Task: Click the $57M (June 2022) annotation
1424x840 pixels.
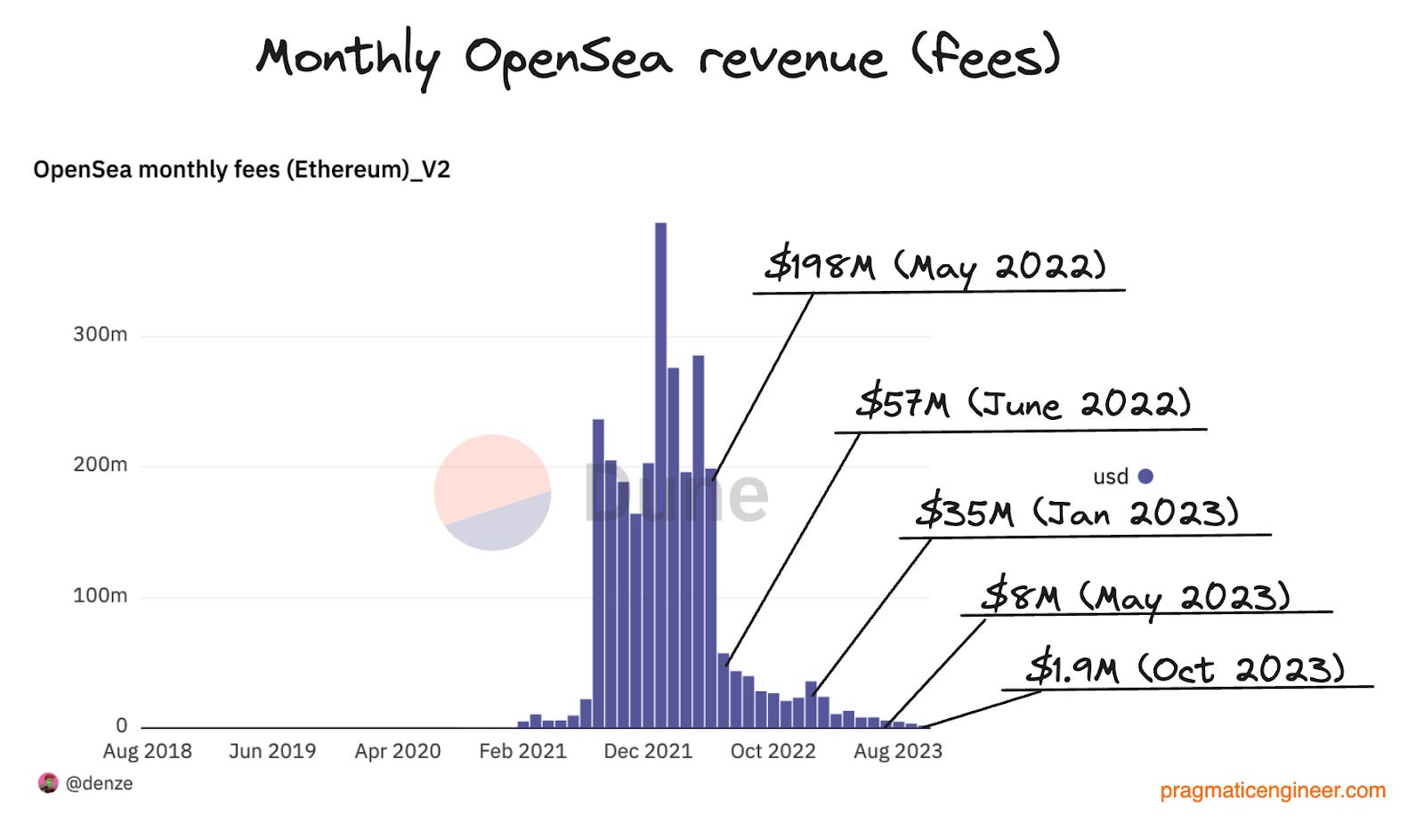Action: point(1023,404)
